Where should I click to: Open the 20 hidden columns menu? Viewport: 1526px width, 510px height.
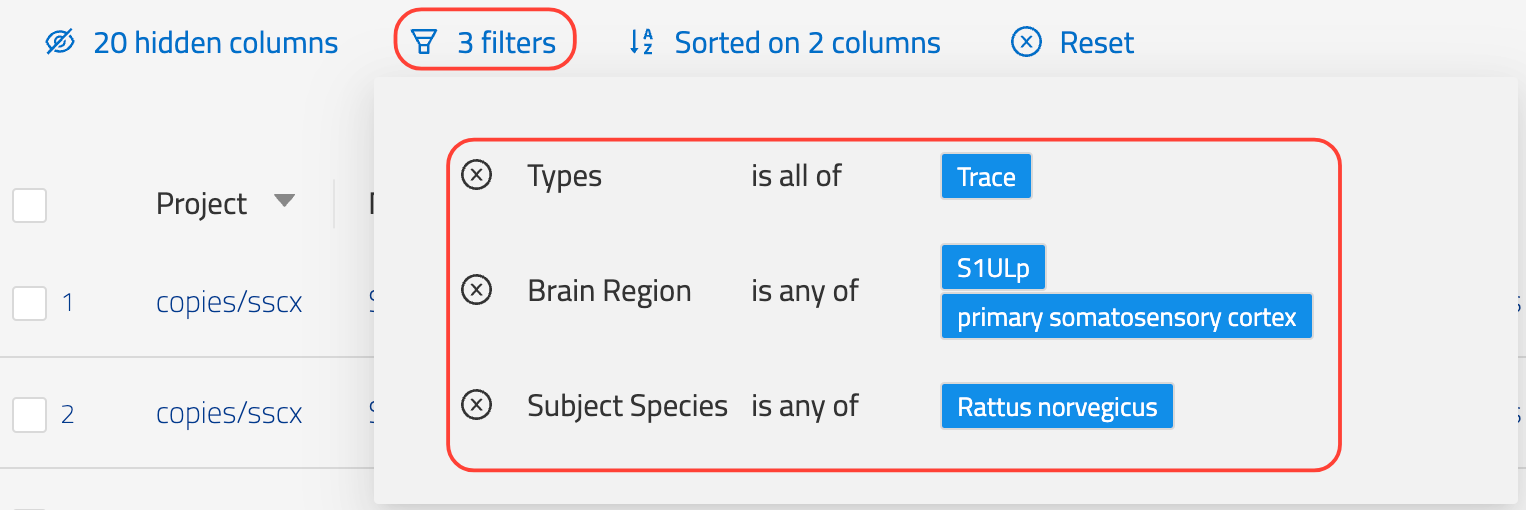tap(192, 43)
